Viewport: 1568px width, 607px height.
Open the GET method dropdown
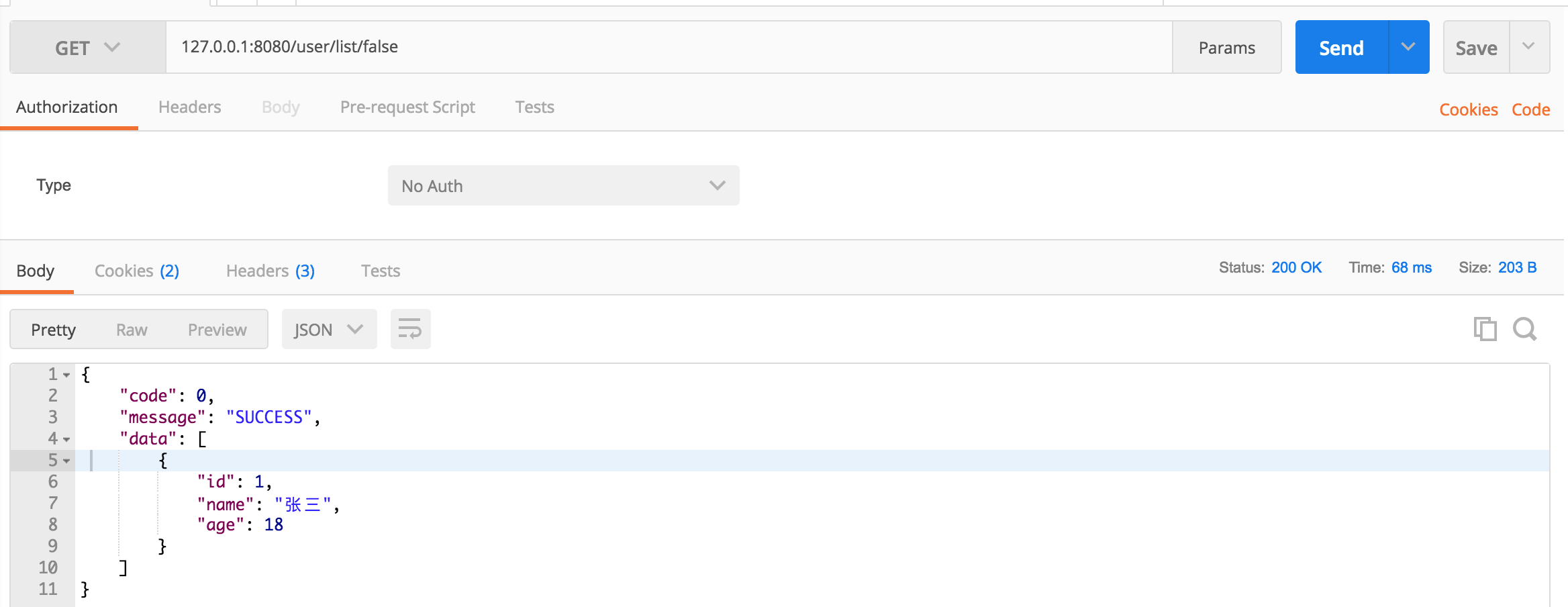tap(87, 48)
